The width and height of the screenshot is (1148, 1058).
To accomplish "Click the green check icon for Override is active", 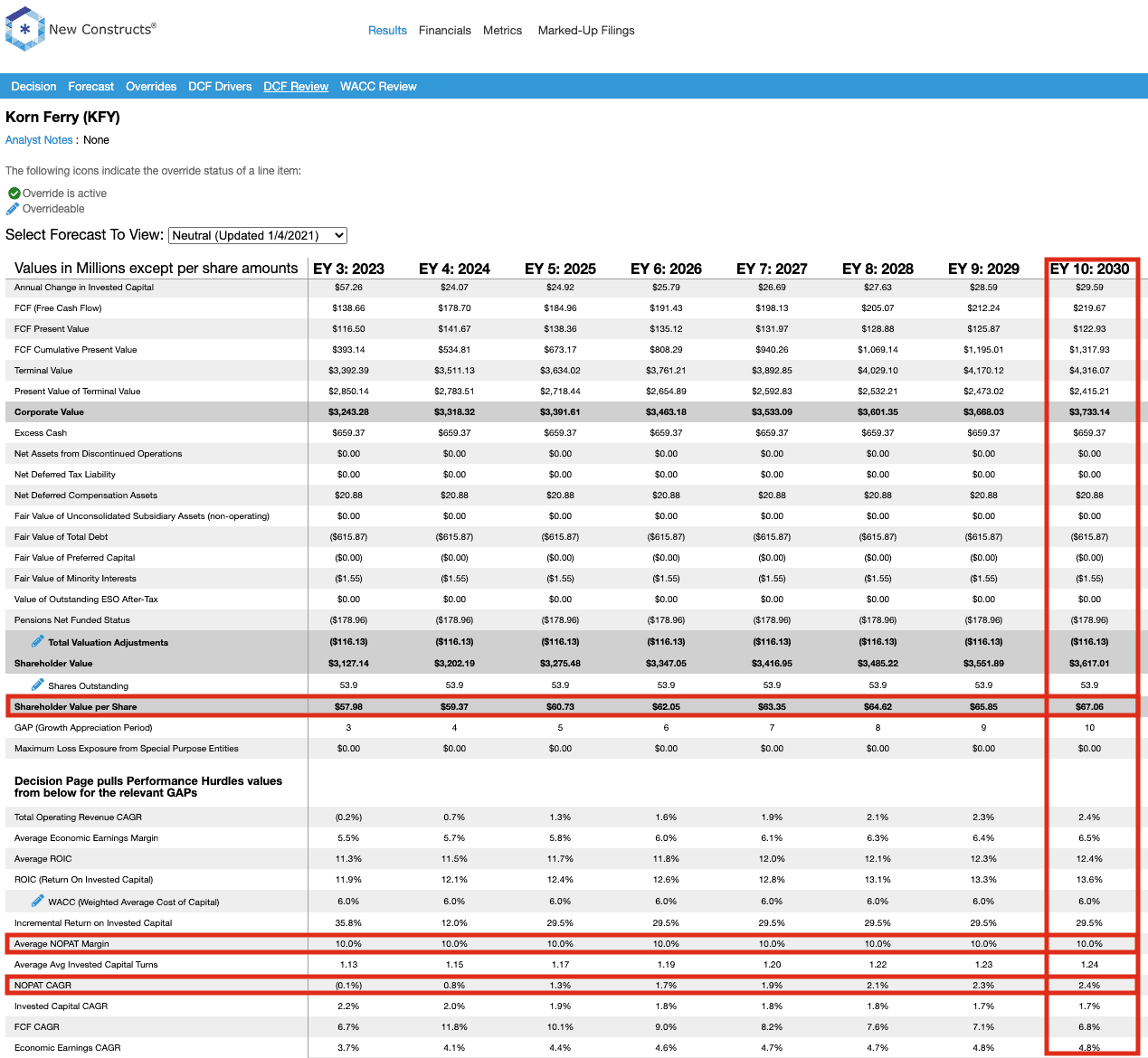I will [14, 194].
